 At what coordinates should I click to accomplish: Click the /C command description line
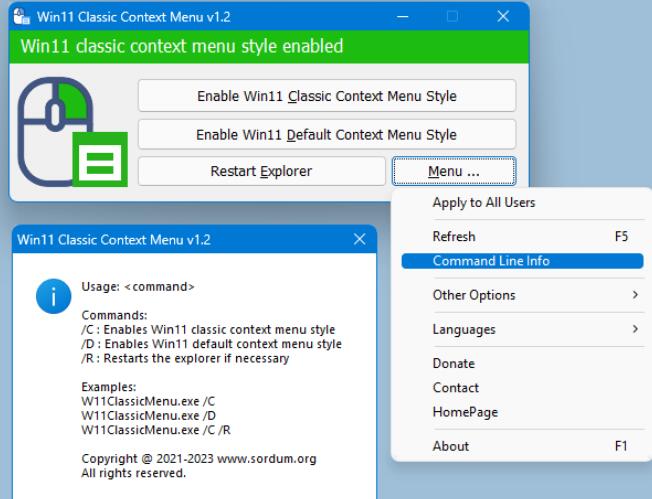(x=208, y=330)
